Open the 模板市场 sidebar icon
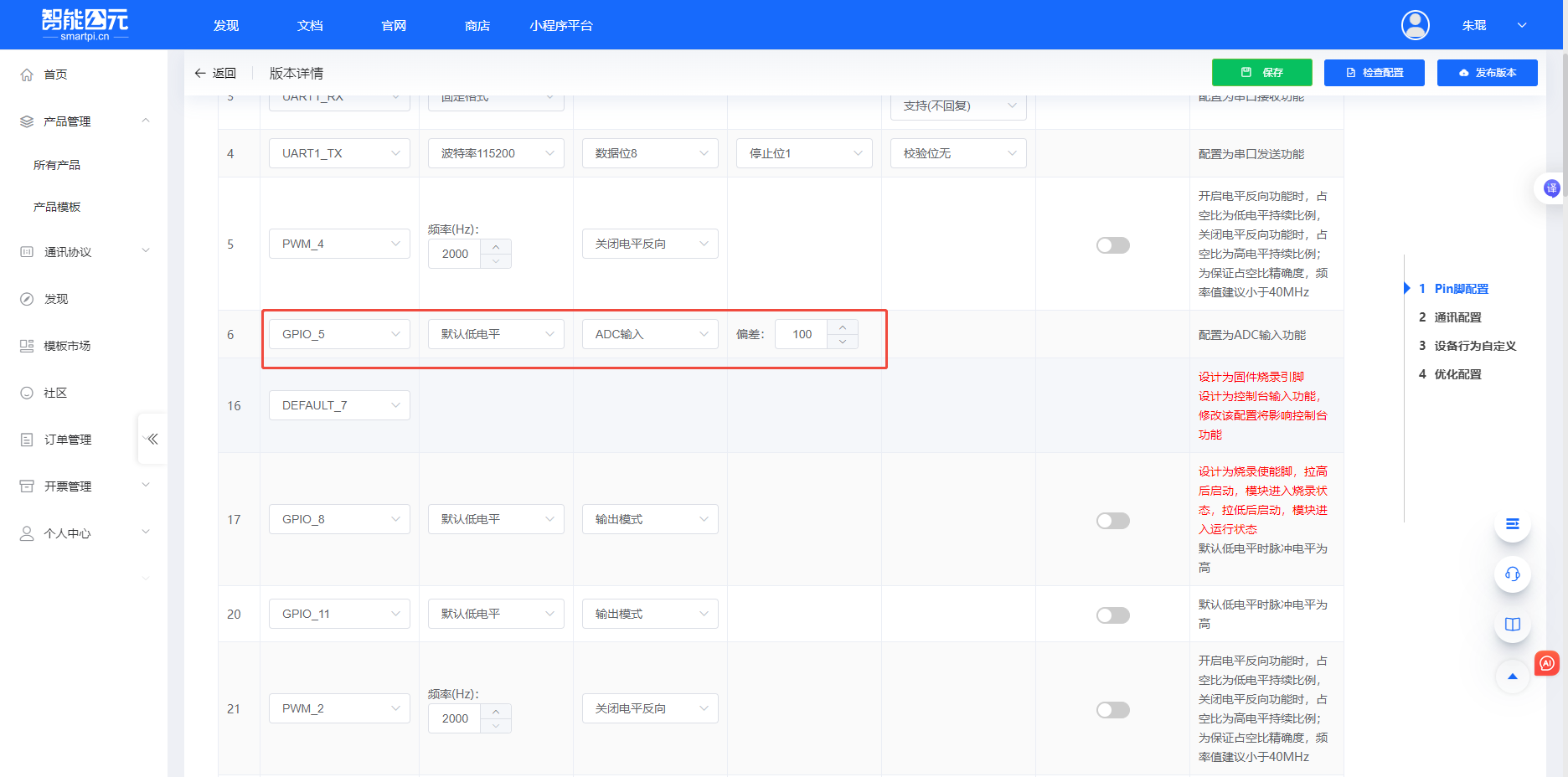Screen dimensions: 1568x777 (x=26, y=345)
